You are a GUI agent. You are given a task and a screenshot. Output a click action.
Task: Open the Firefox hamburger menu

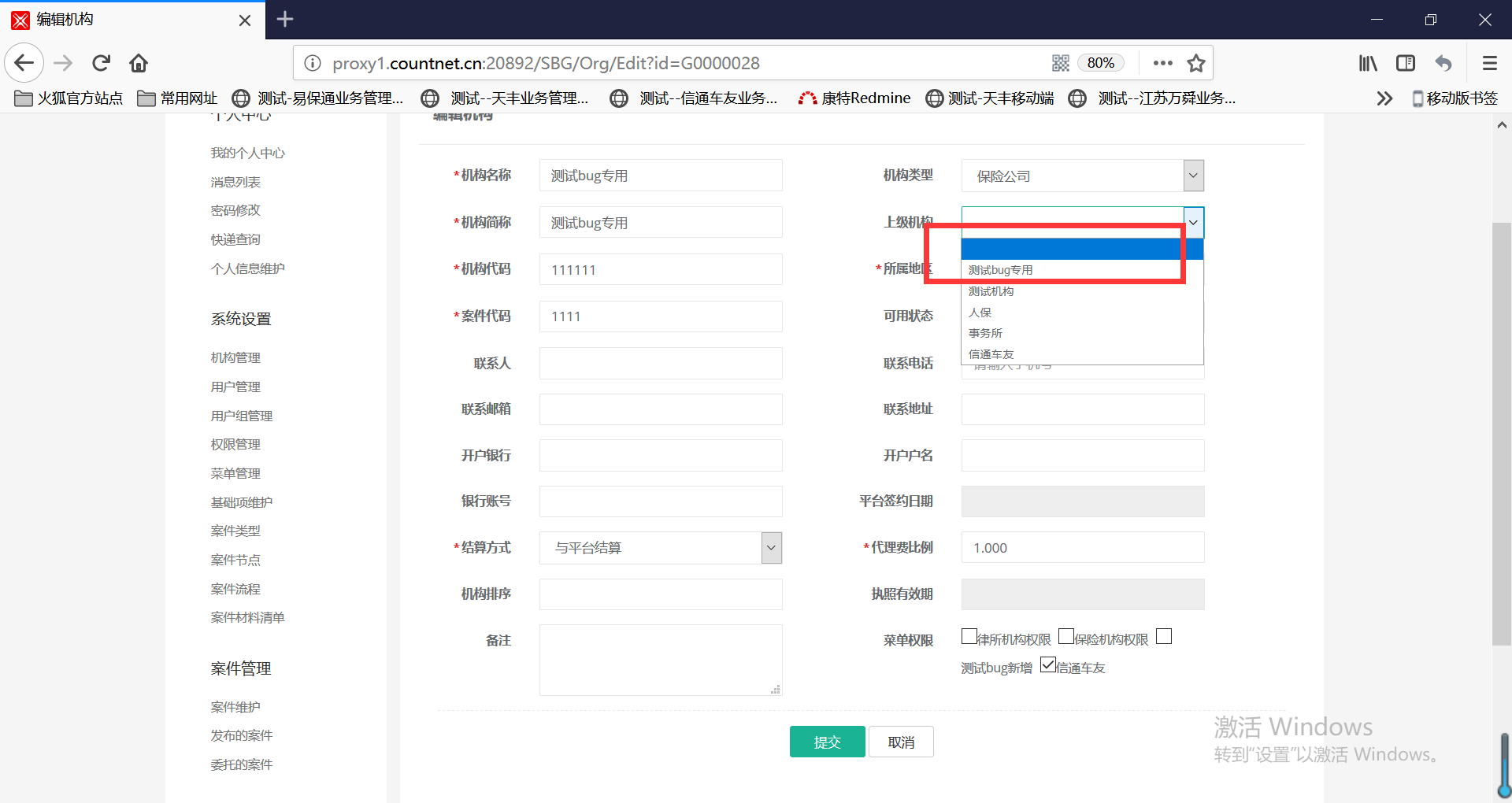click(1489, 63)
